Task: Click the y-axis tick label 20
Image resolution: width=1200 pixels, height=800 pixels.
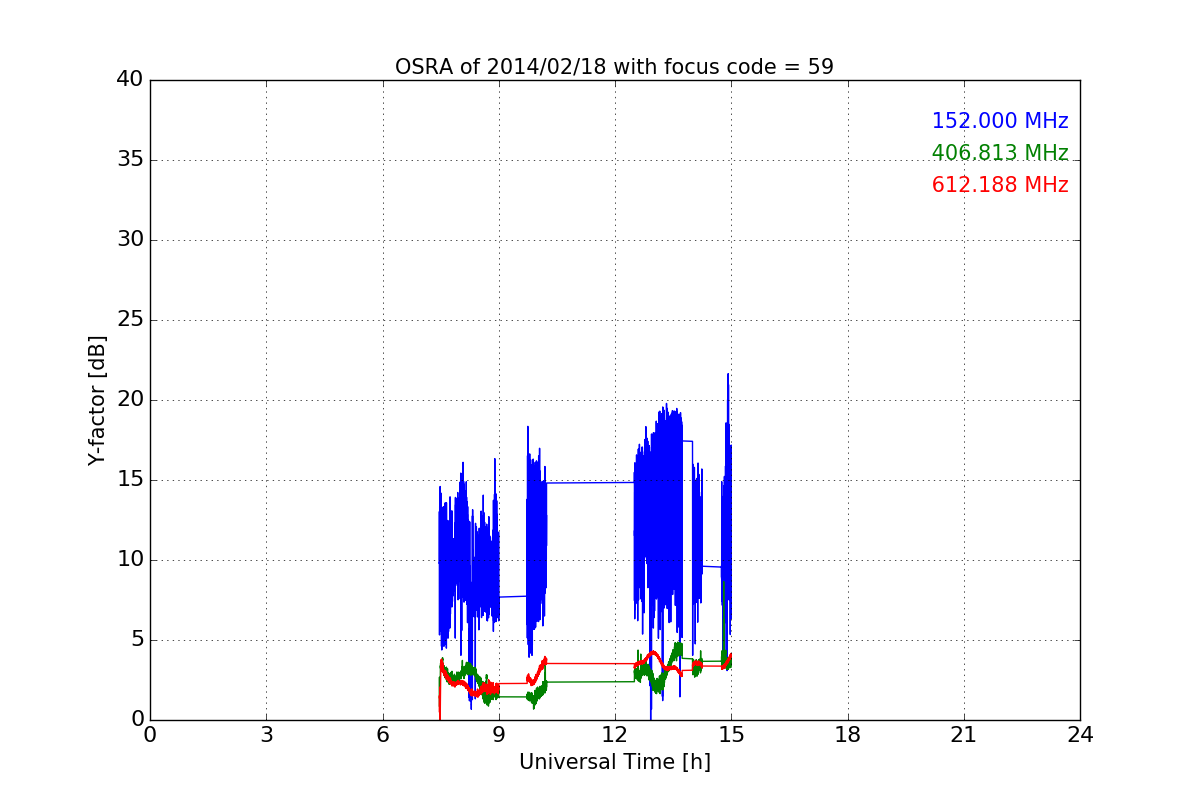Action: pos(130,400)
